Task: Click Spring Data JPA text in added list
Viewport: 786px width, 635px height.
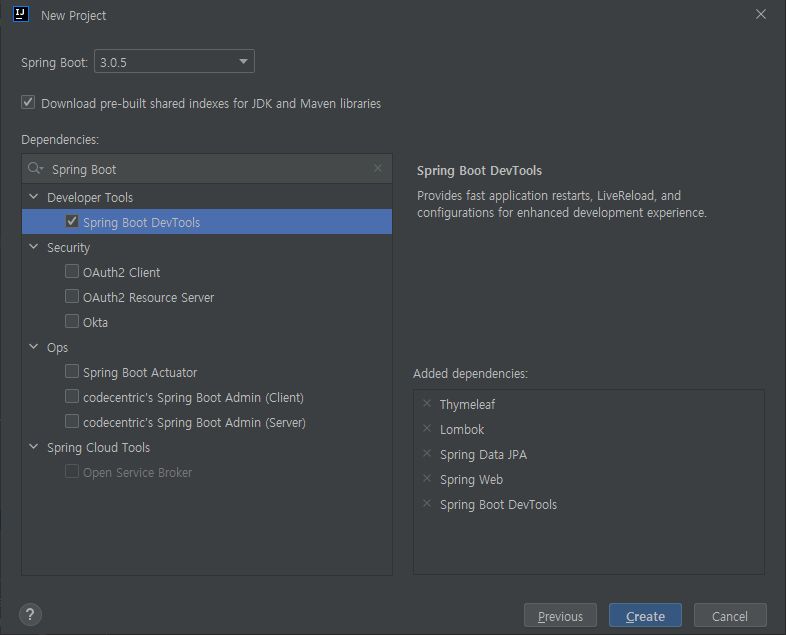Action: coord(484,455)
